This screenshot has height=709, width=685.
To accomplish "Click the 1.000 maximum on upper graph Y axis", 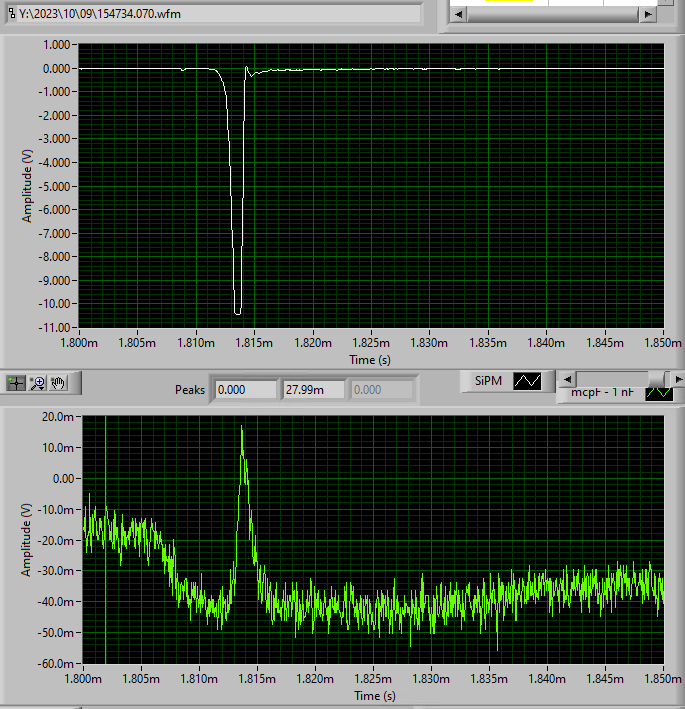I will pyautogui.click(x=56, y=45).
